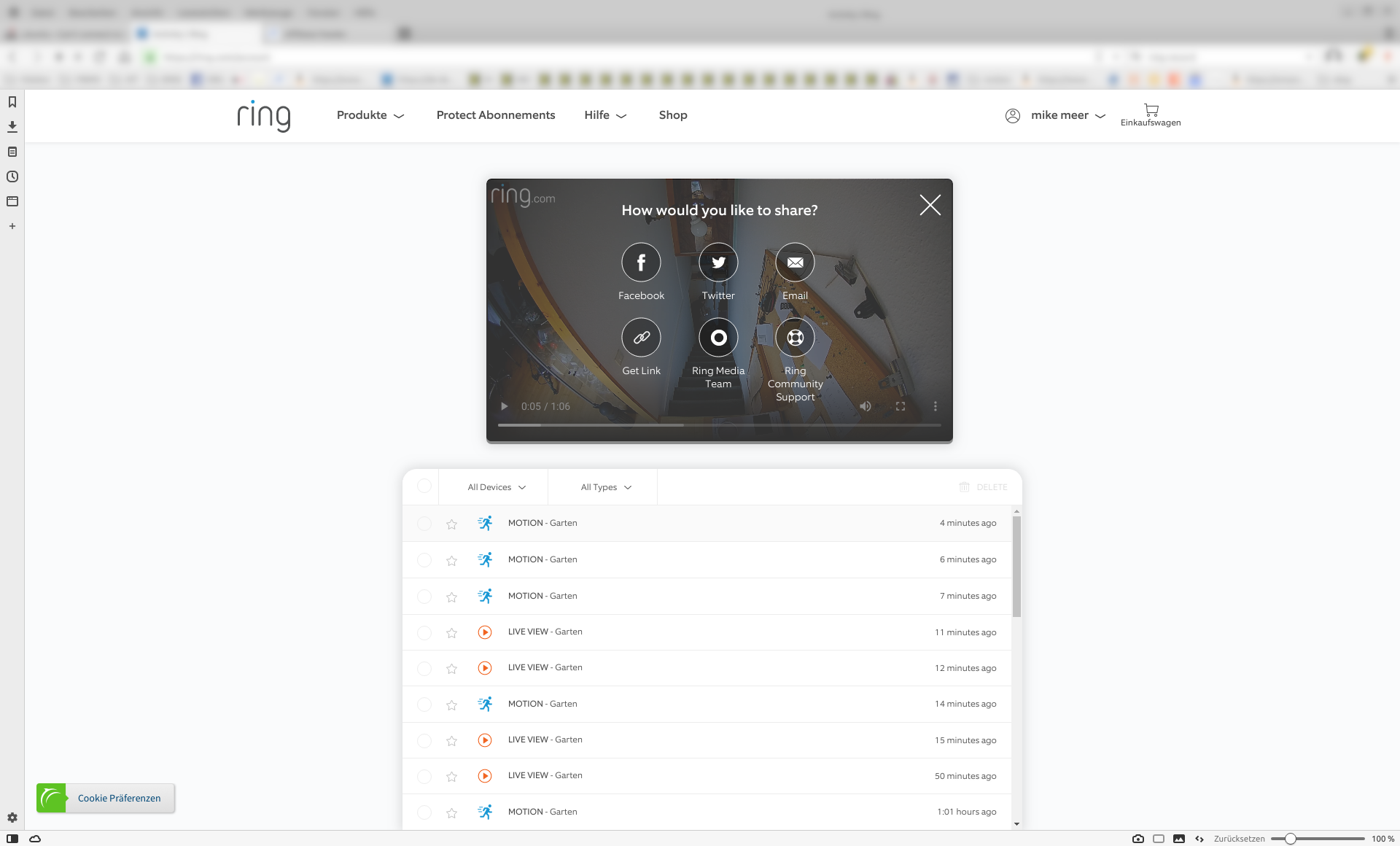
Task: Open the Einkaufswagen shopping cart
Action: coord(1151,115)
